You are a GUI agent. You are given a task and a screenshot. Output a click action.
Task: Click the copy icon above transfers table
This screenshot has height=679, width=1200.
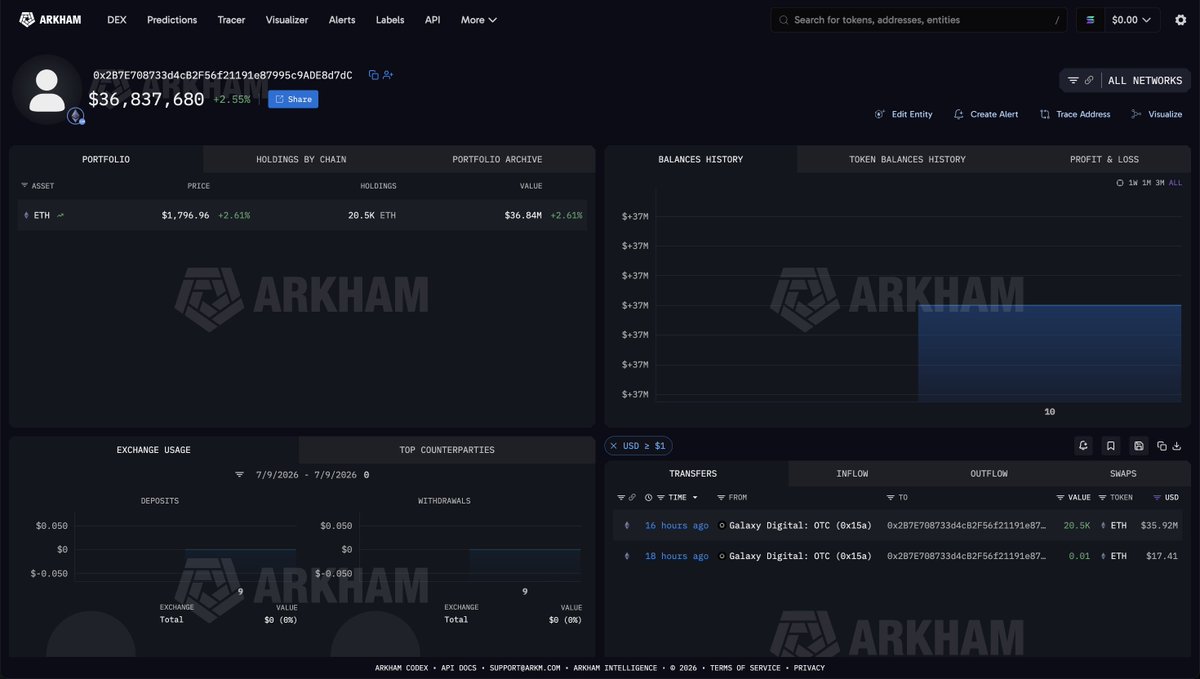click(x=1162, y=446)
